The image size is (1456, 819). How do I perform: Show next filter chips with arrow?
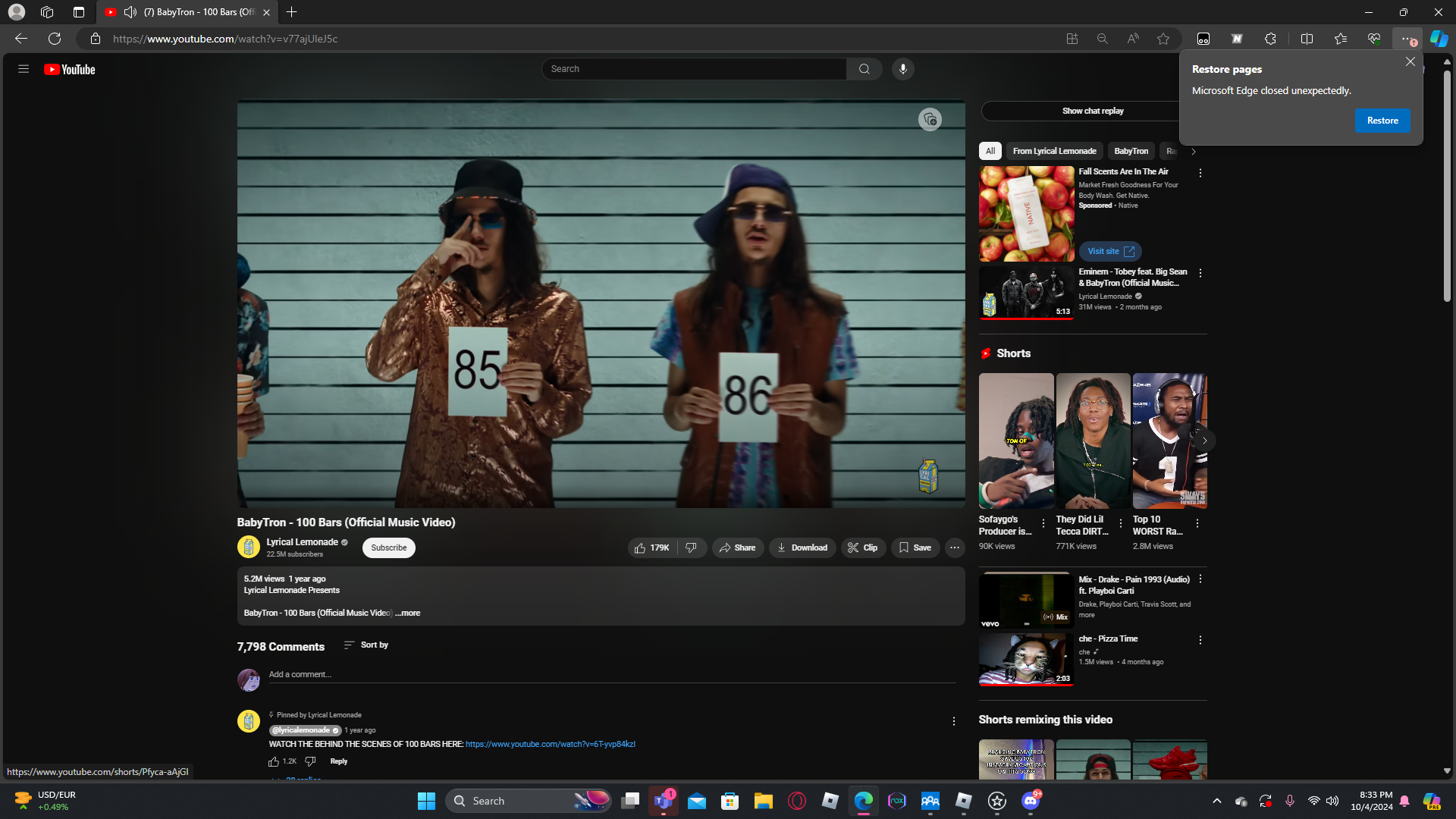click(x=1194, y=152)
